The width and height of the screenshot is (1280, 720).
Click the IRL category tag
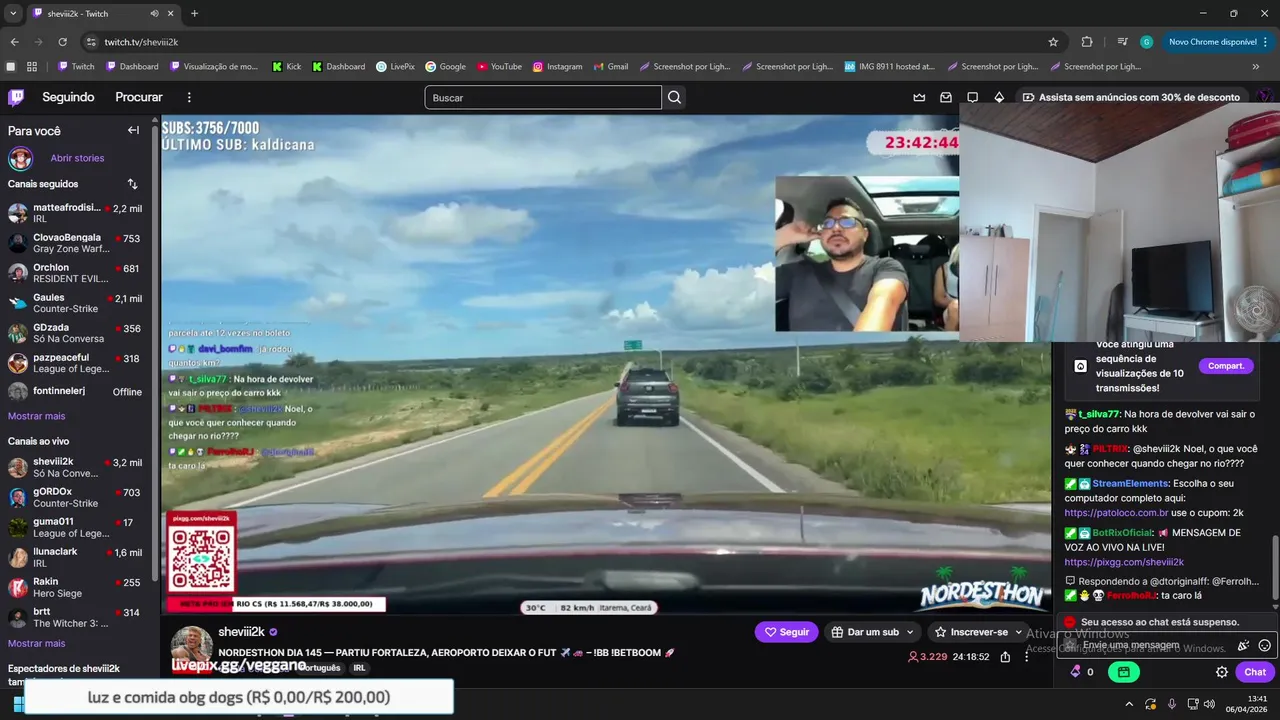pyautogui.click(x=359, y=668)
